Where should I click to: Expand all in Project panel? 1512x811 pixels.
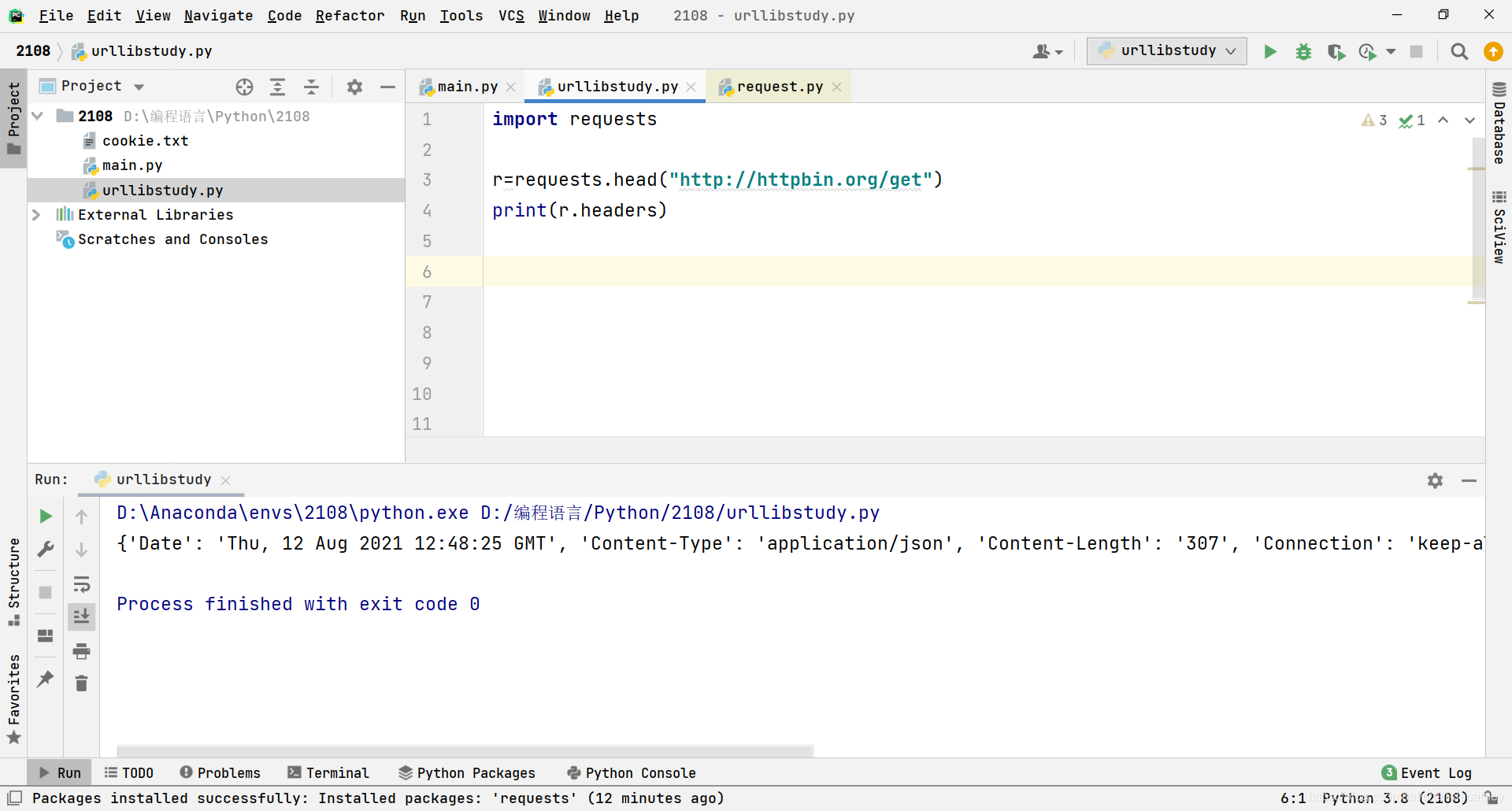pos(277,87)
